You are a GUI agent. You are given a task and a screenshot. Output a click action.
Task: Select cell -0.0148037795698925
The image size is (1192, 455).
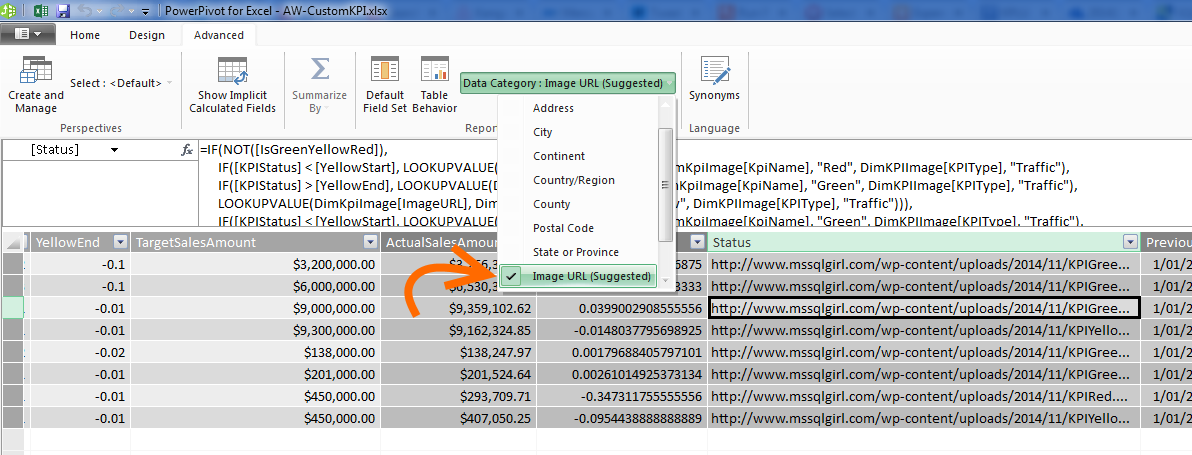pos(622,330)
